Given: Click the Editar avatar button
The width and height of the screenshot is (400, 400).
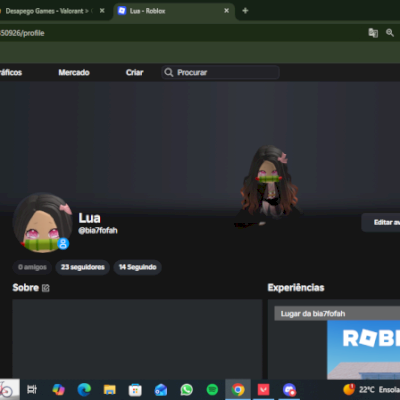Looking at the screenshot, I should click(x=381, y=222).
